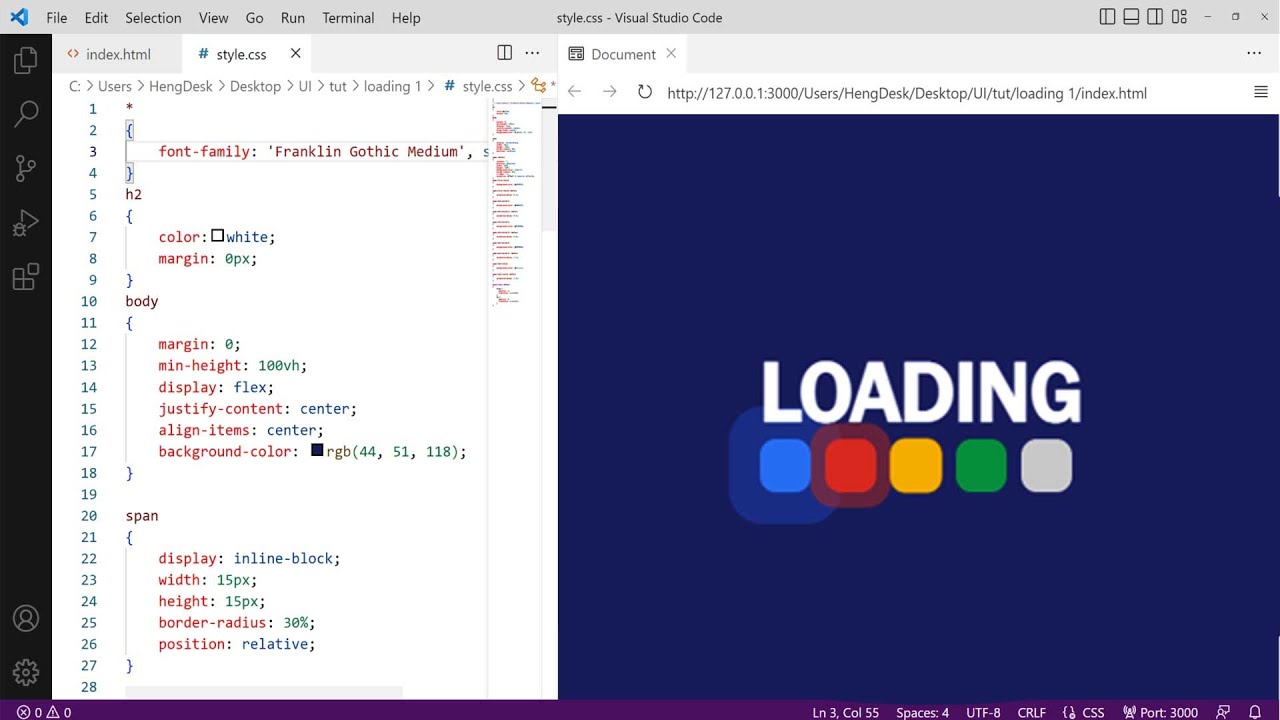Change line endings via CRLF

pos(1031,712)
